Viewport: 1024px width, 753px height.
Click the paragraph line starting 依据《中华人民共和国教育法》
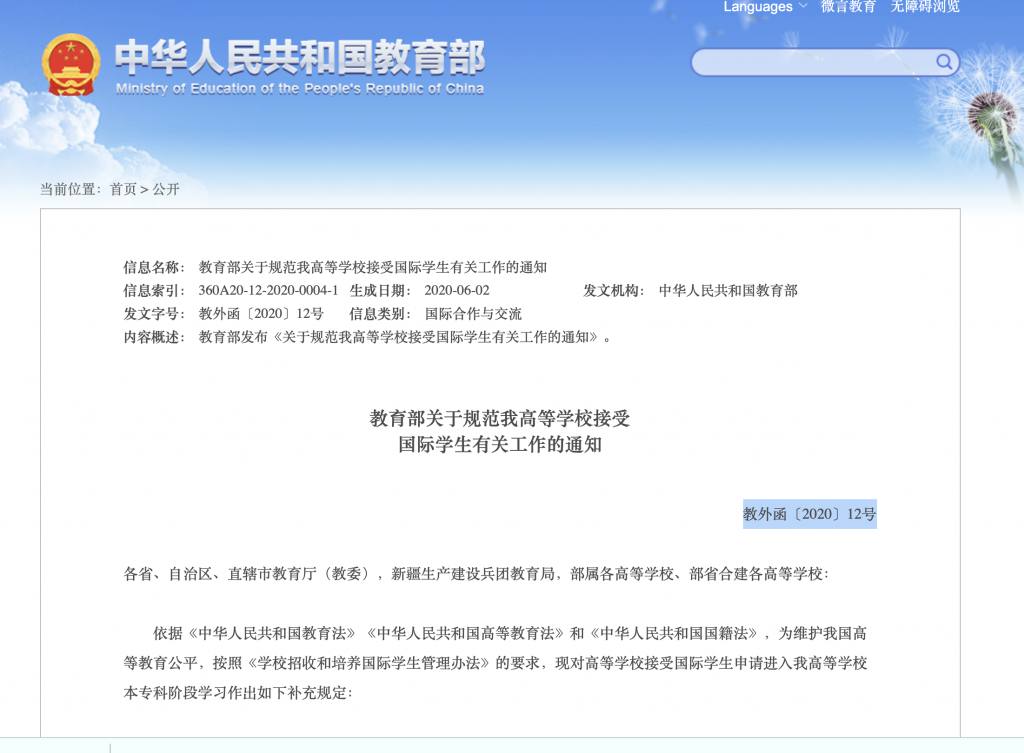tap(510, 633)
